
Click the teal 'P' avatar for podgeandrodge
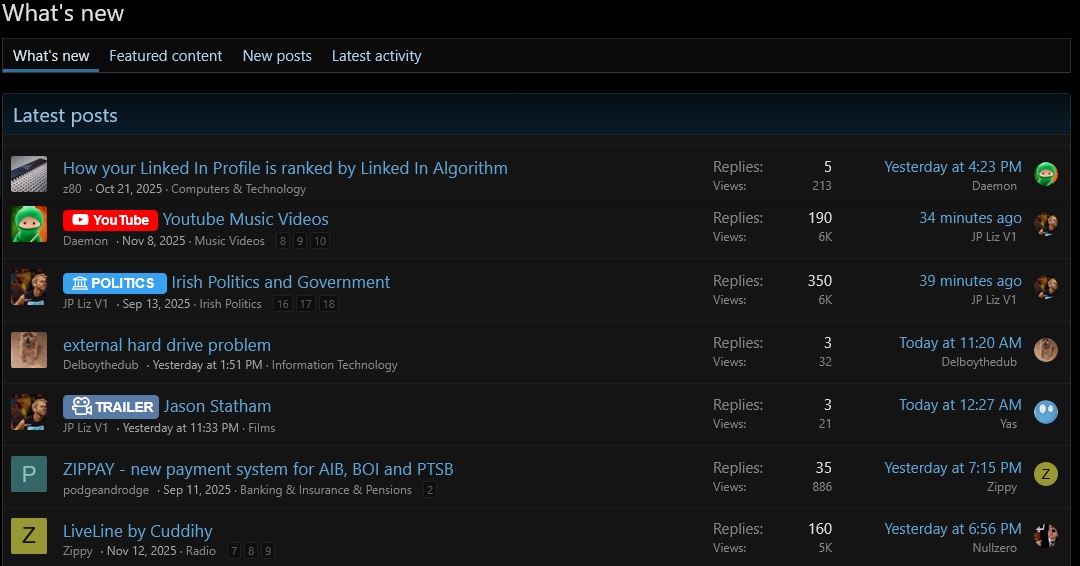[29, 474]
